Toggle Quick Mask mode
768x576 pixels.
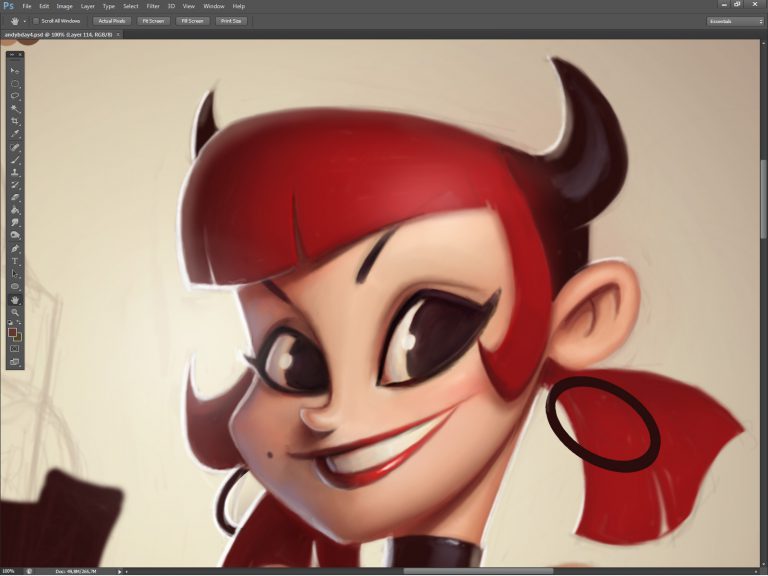[15, 349]
